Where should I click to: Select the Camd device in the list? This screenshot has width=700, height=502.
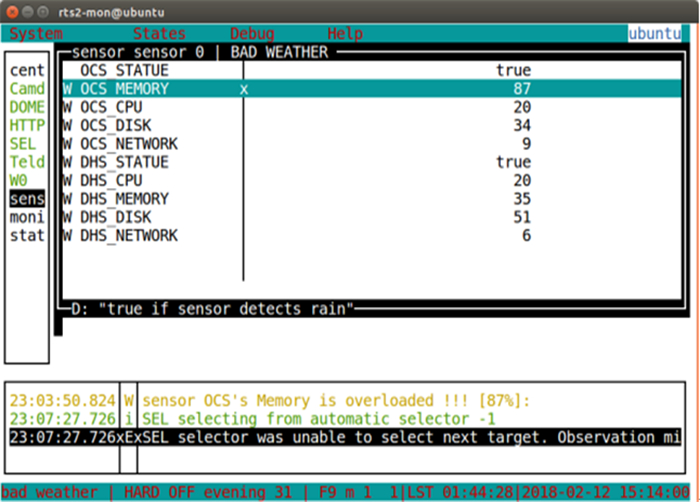tap(27, 89)
